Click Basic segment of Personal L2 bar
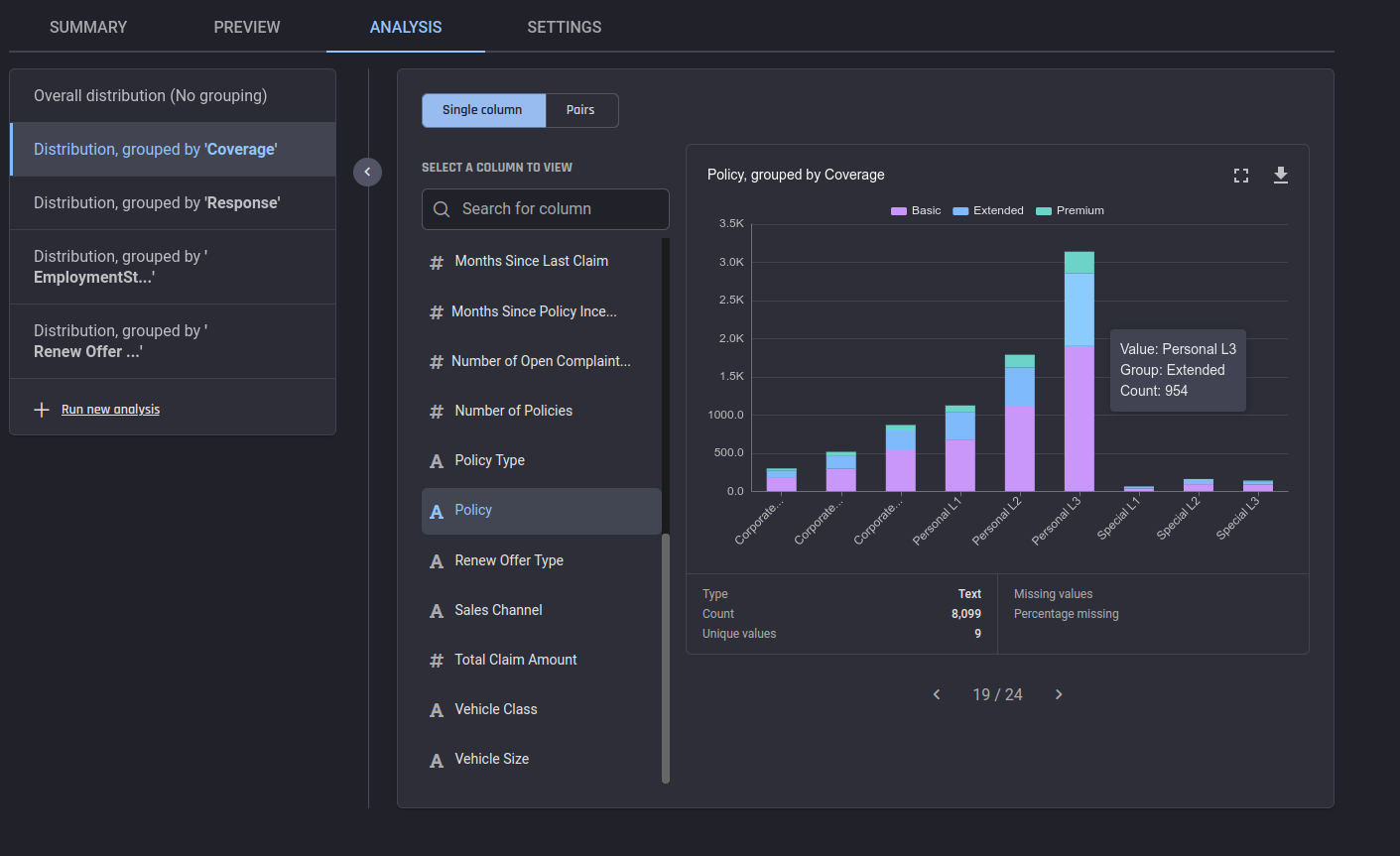1400x856 pixels. pyautogui.click(x=1020, y=448)
